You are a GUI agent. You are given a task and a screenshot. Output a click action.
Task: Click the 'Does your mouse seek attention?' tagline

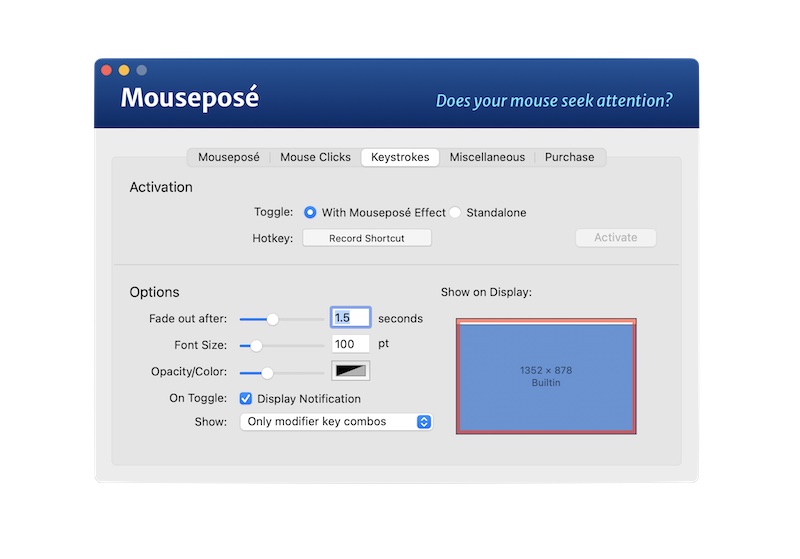(x=554, y=100)
